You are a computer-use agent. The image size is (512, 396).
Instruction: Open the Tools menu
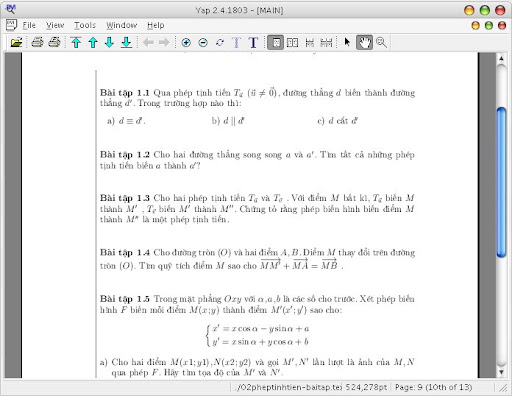[85, 25]
